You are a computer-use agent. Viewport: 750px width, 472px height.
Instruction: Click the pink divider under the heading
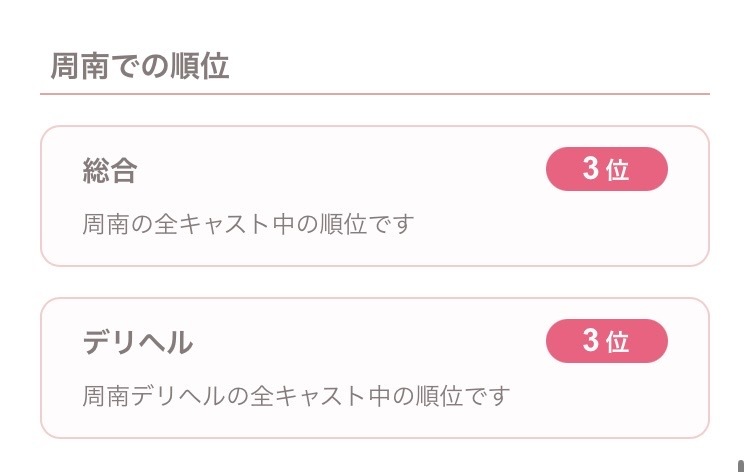coord(375,94)
